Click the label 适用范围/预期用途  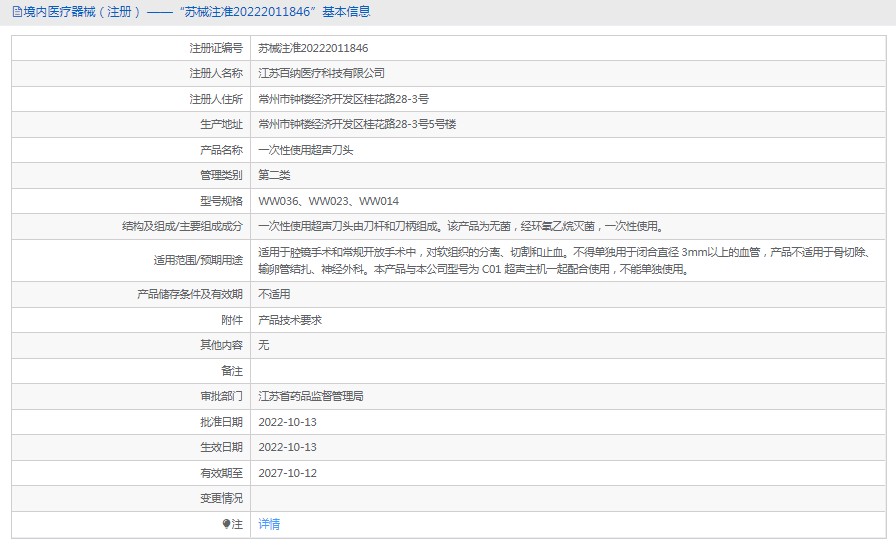click(x=198, y=261)
